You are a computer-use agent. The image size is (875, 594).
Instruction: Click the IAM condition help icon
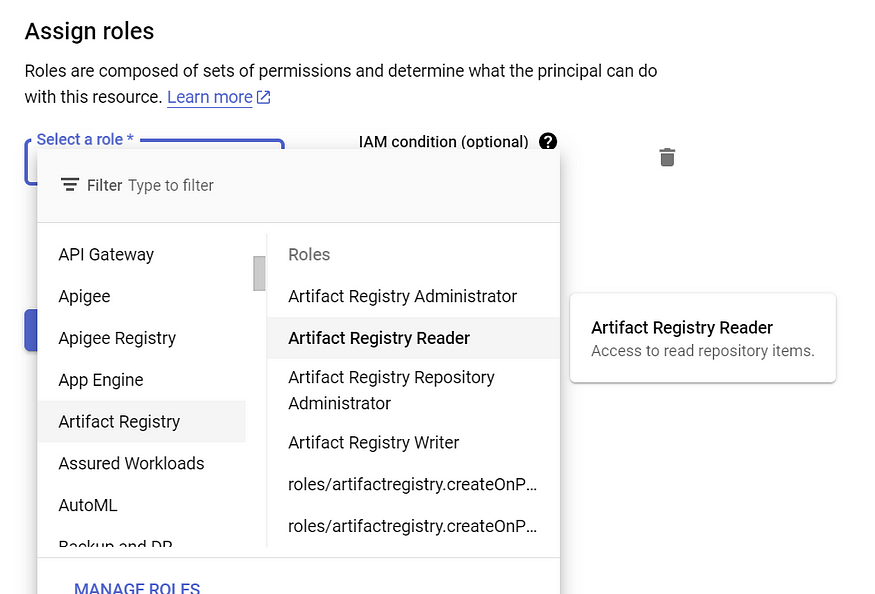[x=548, y=142]
